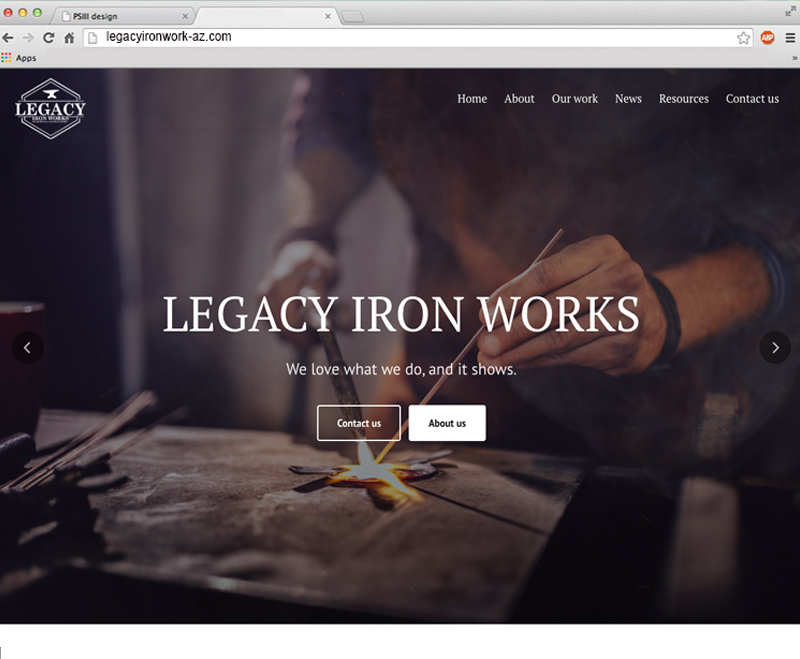Viewport: 800px width, 659px height.
Task: Open the News navigation link
Action: (x=628, y=98)
